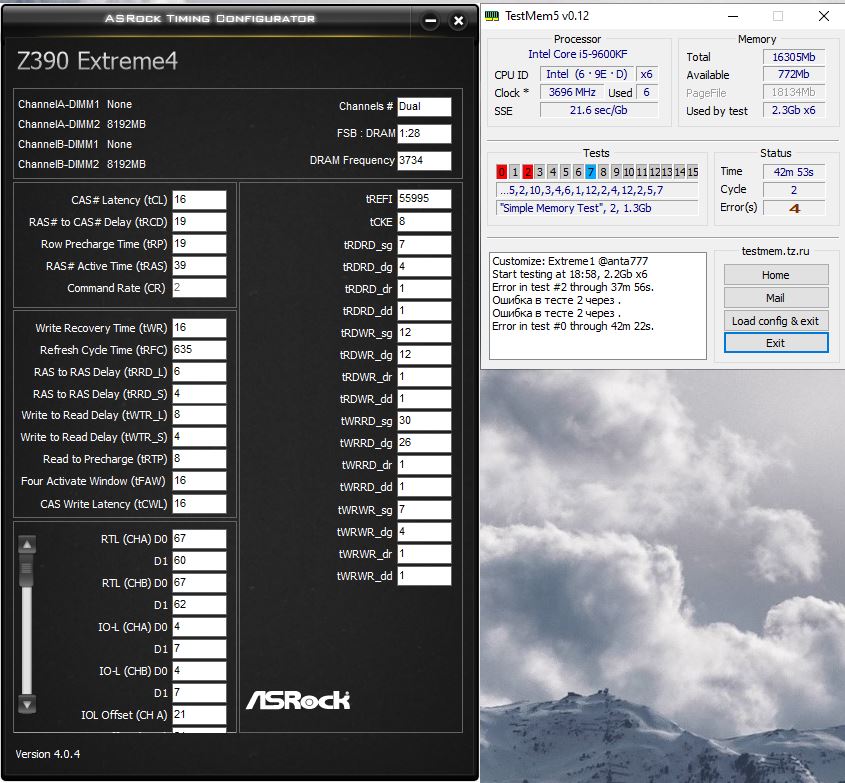Click the RAS# Active Time (tRAS) field
This screenshot has height=783, width=845.
199,266
